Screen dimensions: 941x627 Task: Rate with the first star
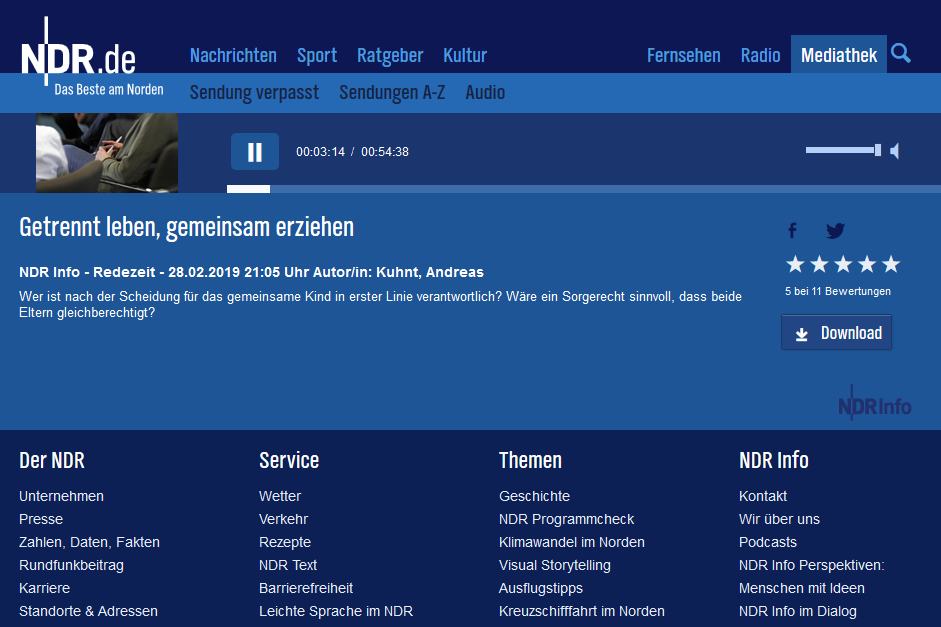[x=795, y=263]
